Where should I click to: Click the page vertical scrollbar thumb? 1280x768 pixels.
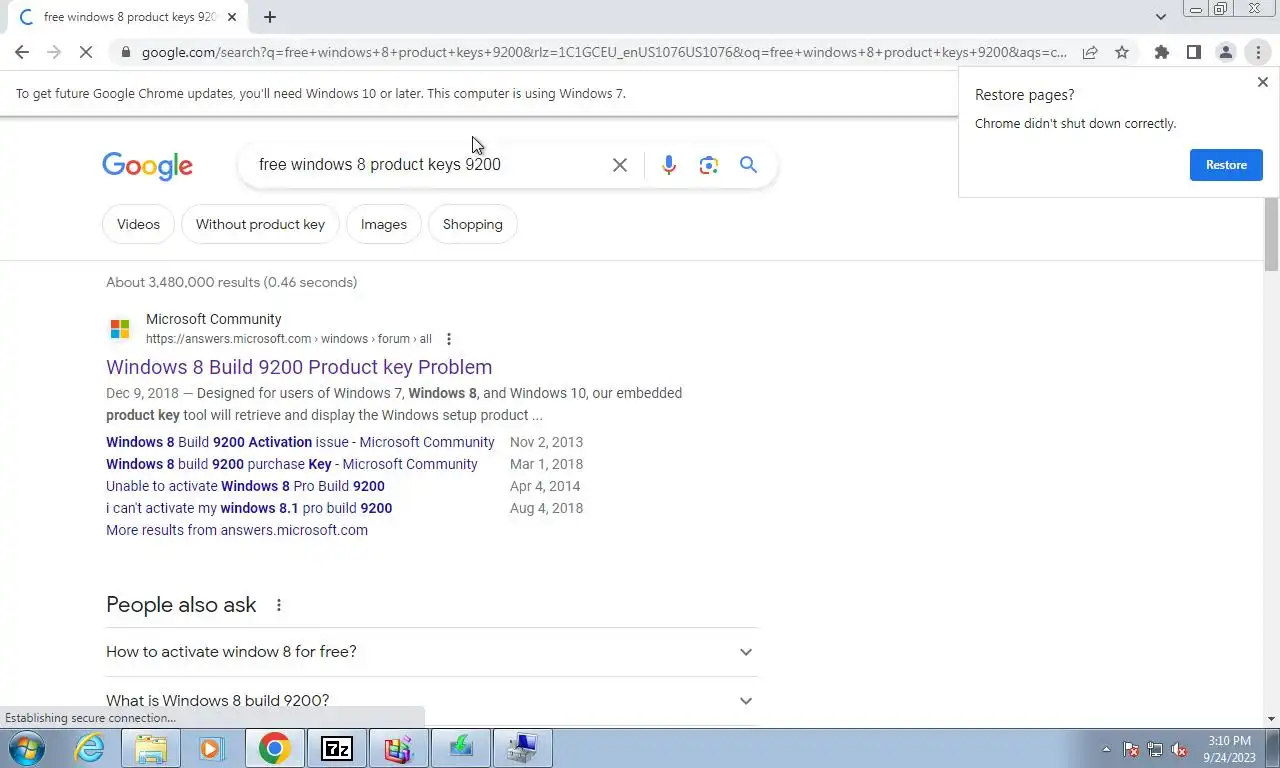click(1271, 234)
